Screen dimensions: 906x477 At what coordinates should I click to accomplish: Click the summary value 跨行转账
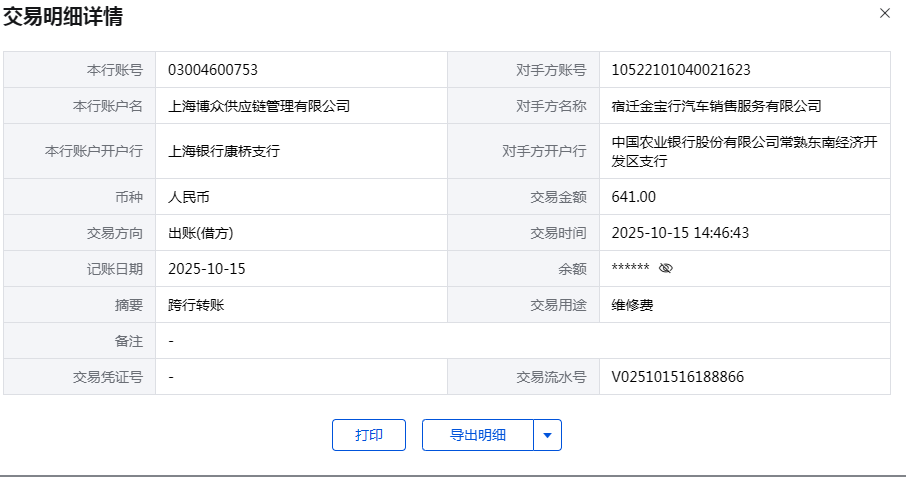196,305
